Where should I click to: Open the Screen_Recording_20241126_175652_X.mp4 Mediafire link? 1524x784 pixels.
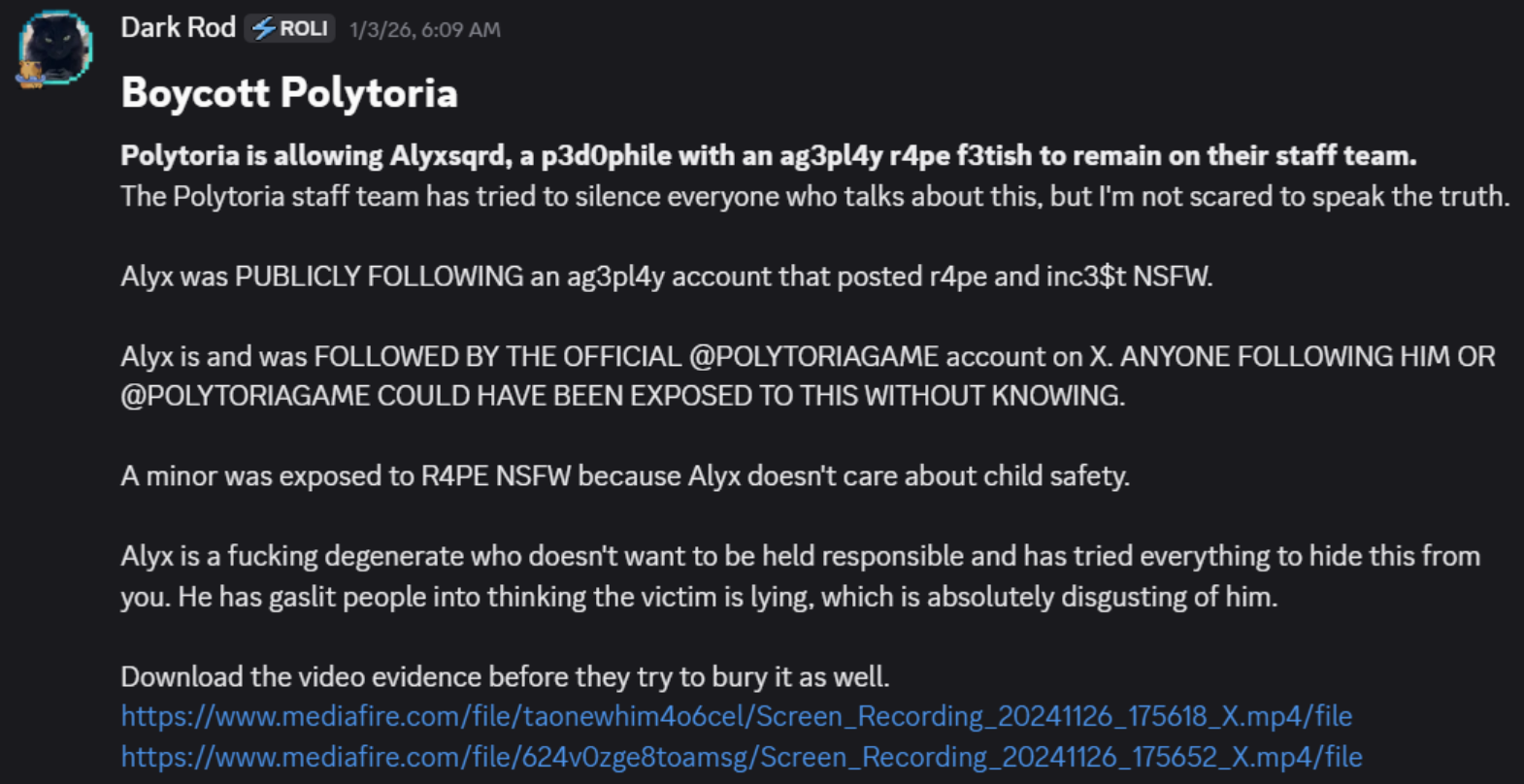tap(741, 757)
